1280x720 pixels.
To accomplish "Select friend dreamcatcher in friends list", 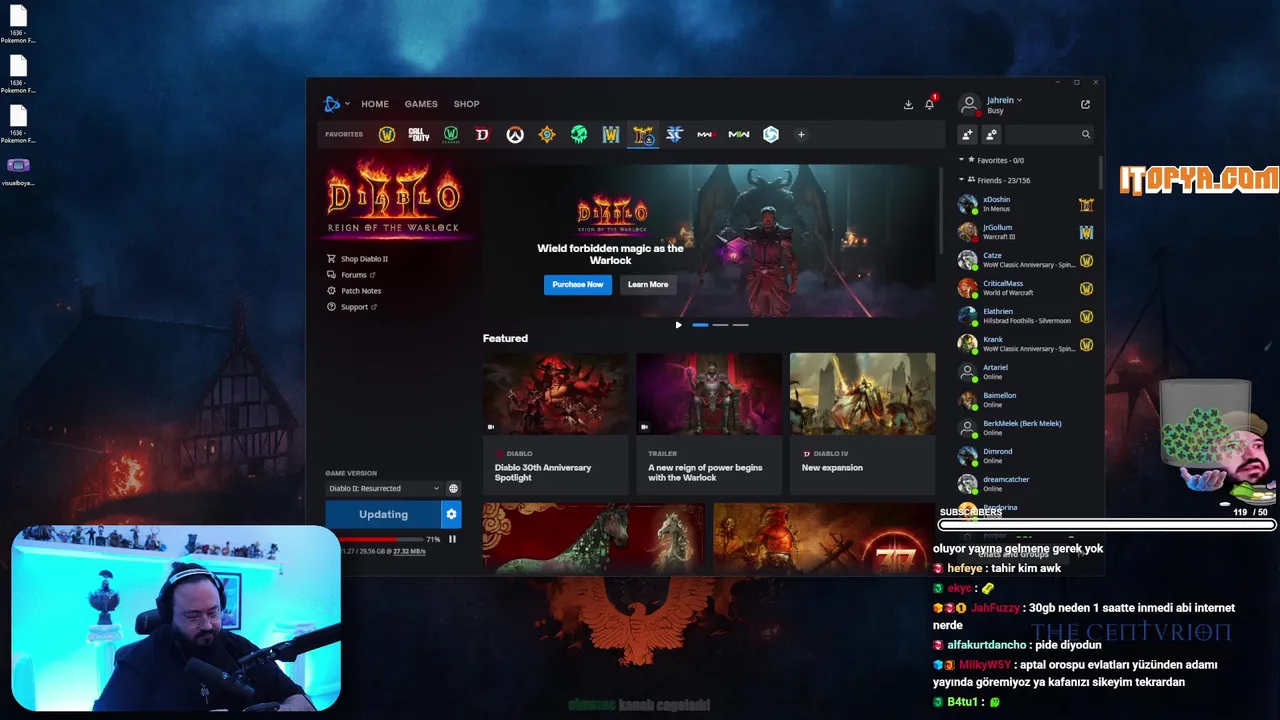I will point(1026,484).
